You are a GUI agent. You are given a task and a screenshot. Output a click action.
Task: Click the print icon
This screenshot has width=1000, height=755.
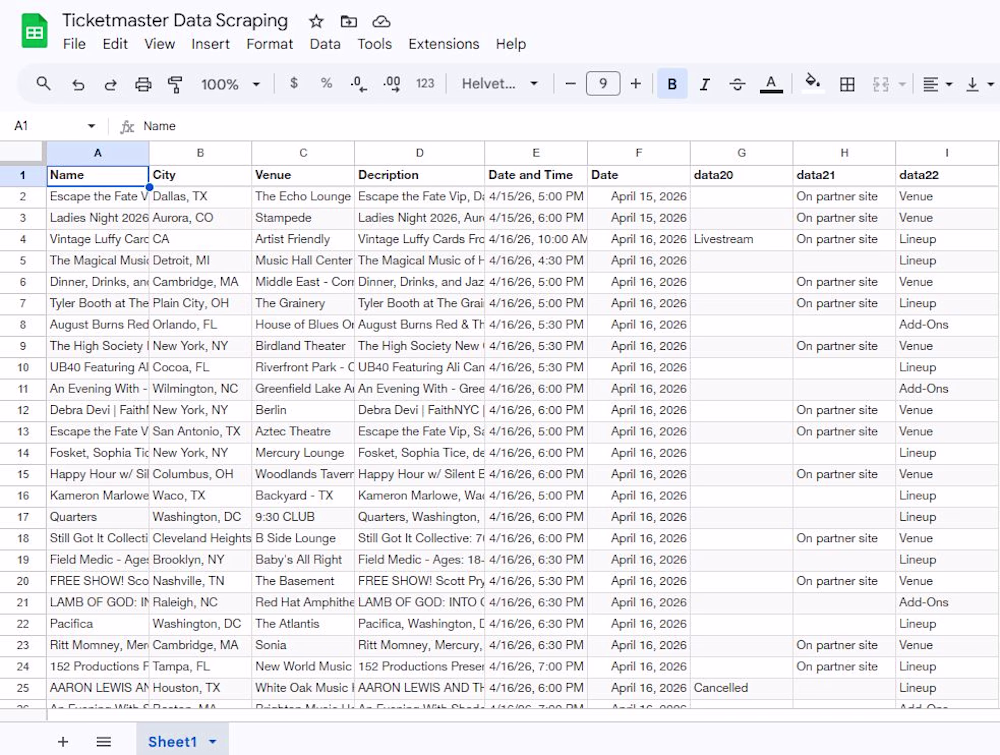coord(143,84)
